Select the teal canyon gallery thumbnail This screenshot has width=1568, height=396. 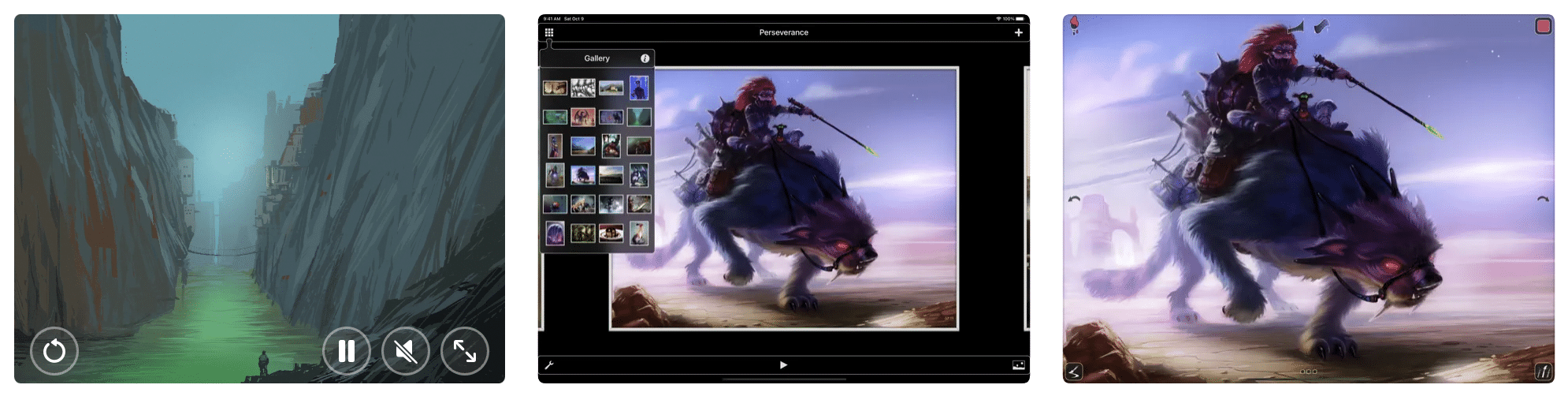[639, 117]
